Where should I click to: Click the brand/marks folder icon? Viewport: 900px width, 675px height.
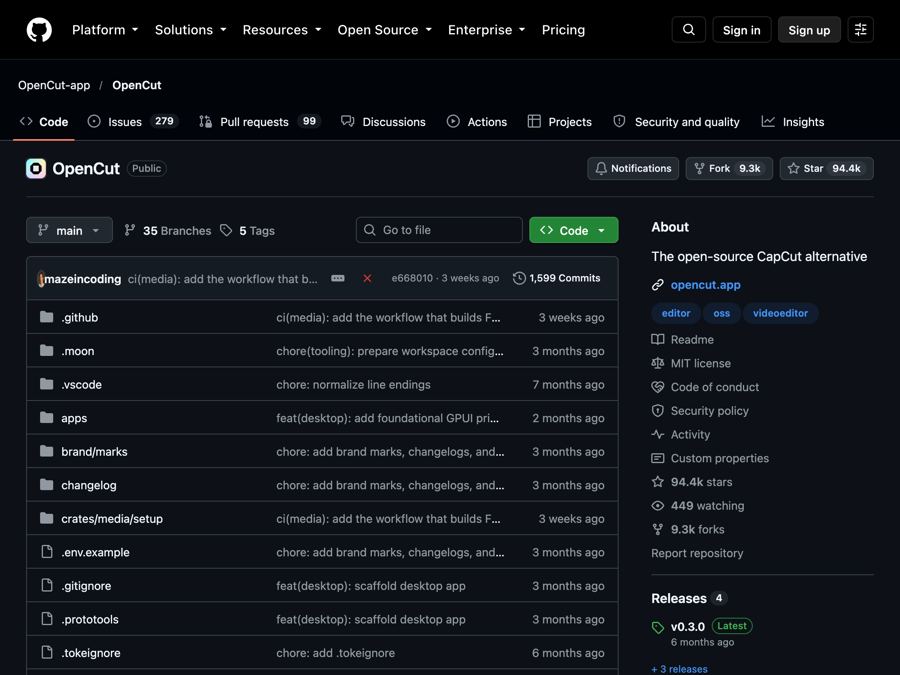point(46,451)
